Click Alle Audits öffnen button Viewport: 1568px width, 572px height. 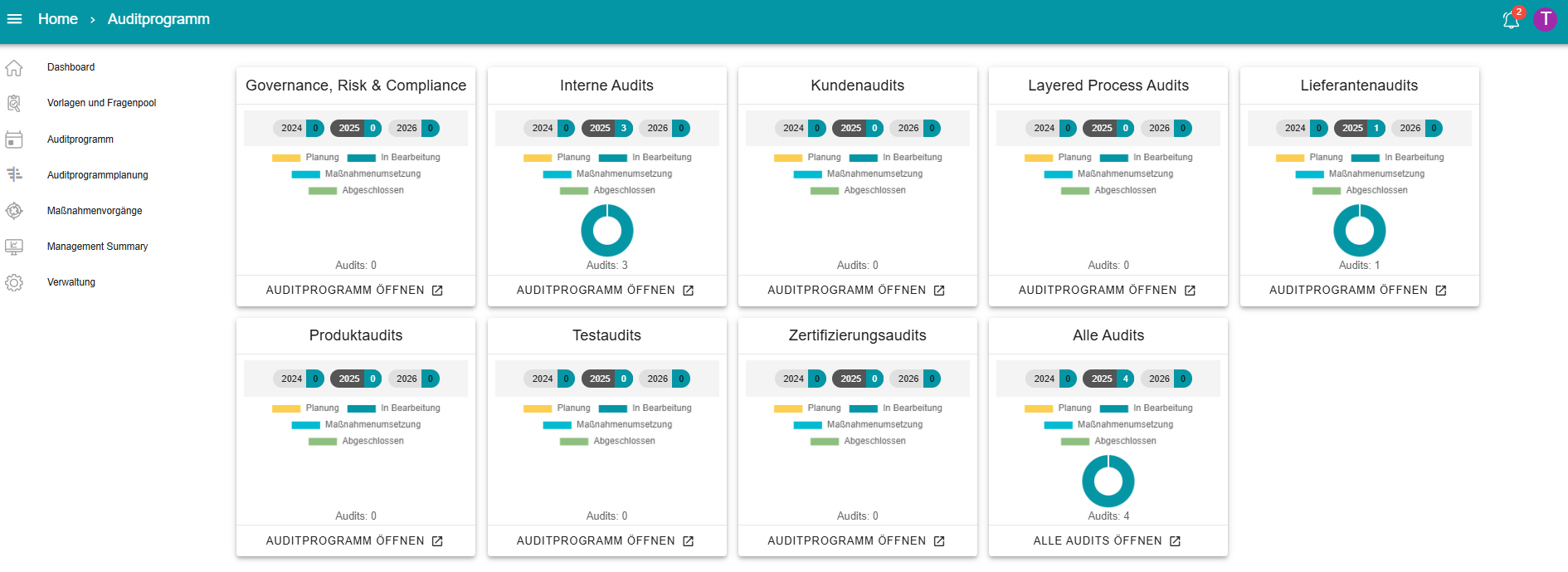pyautogui.click(x=1108, y=541)
